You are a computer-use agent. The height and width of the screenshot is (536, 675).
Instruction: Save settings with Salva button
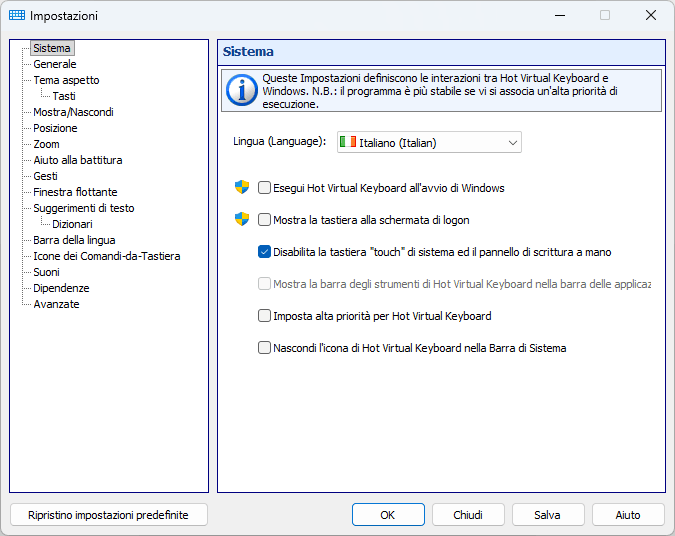tap(548, 514)
